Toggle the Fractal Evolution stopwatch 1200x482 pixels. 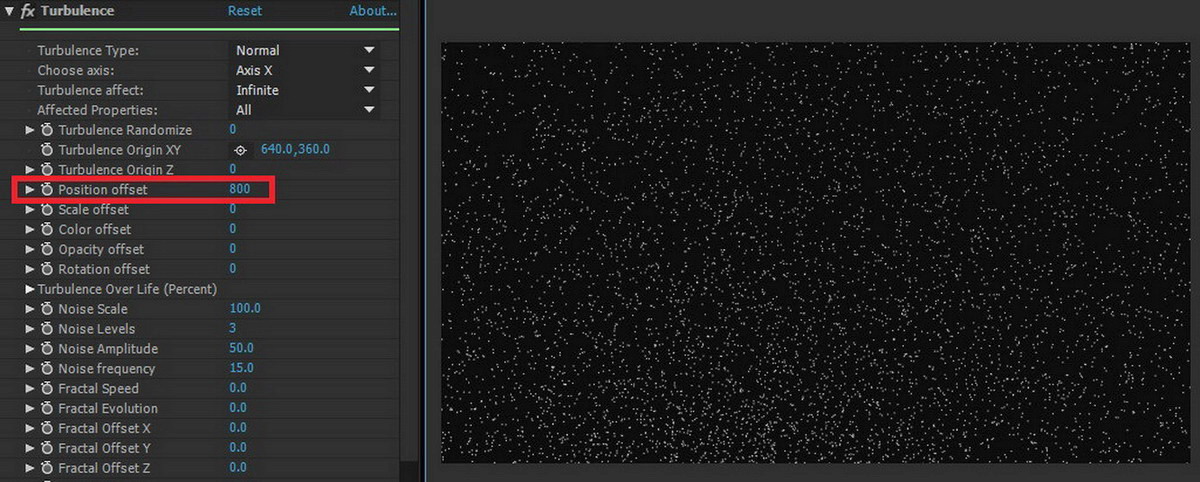(x=47, y=408)
